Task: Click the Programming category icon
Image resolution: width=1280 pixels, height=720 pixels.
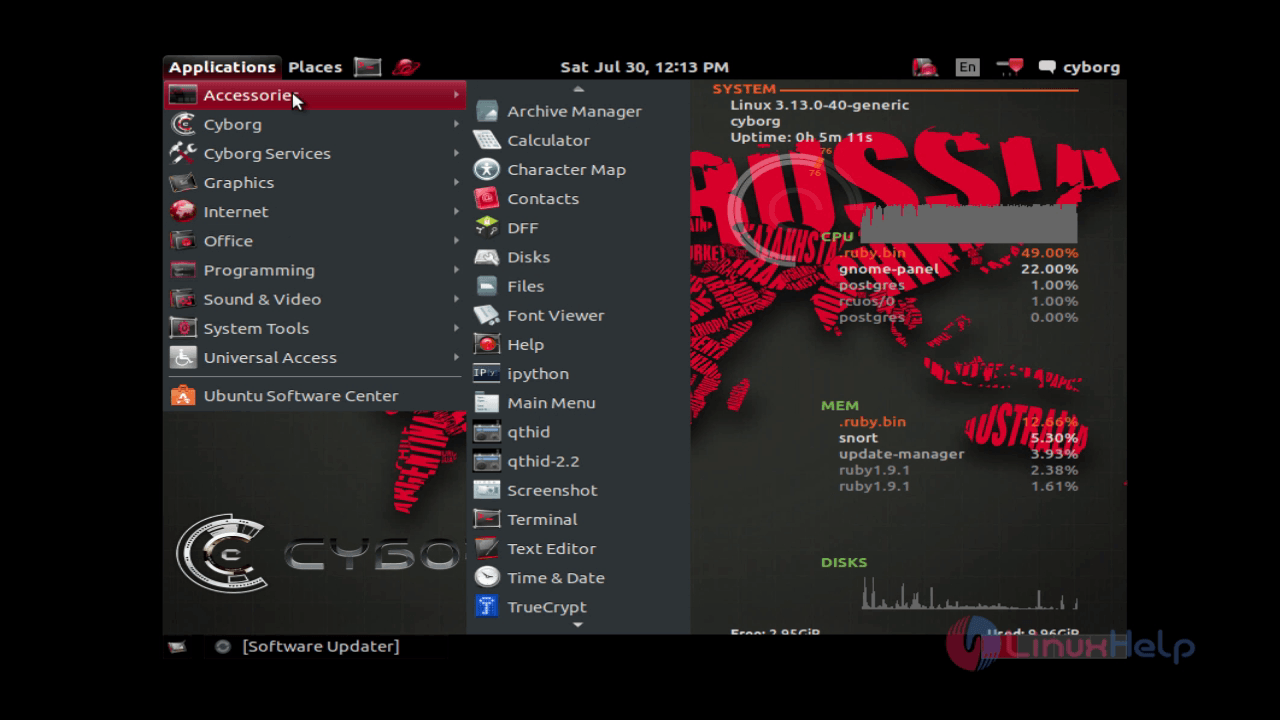Action: 183,270
